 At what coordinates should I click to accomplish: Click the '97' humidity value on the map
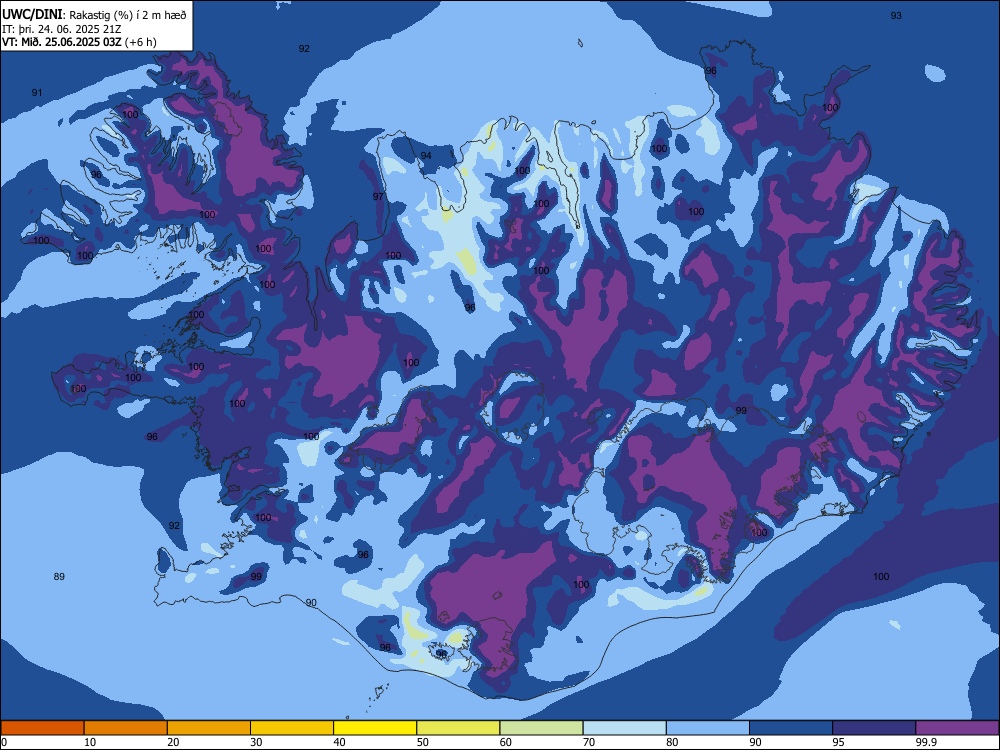pyautogui.click(x=378, y=196)
